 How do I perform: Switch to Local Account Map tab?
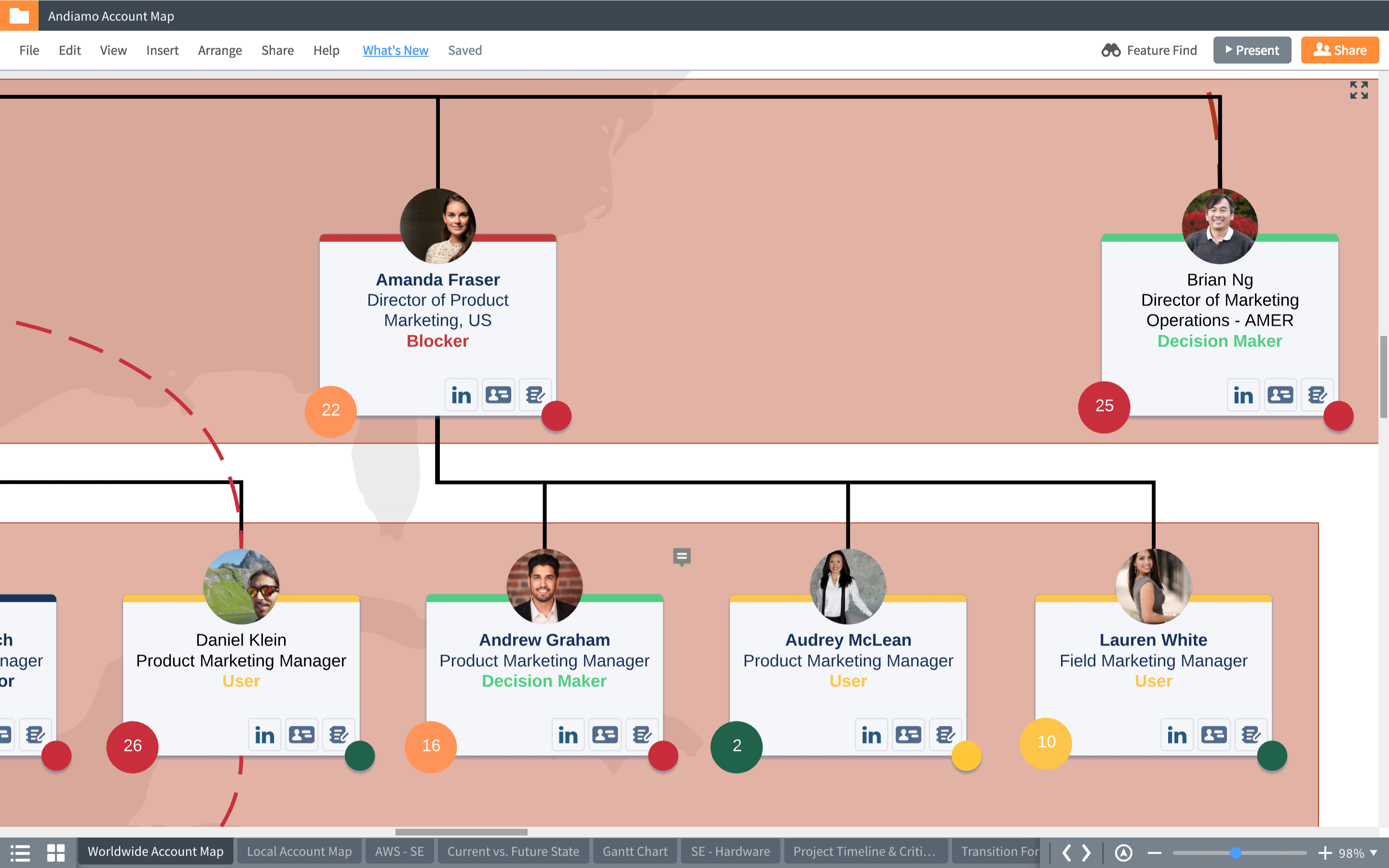point(300,852)
